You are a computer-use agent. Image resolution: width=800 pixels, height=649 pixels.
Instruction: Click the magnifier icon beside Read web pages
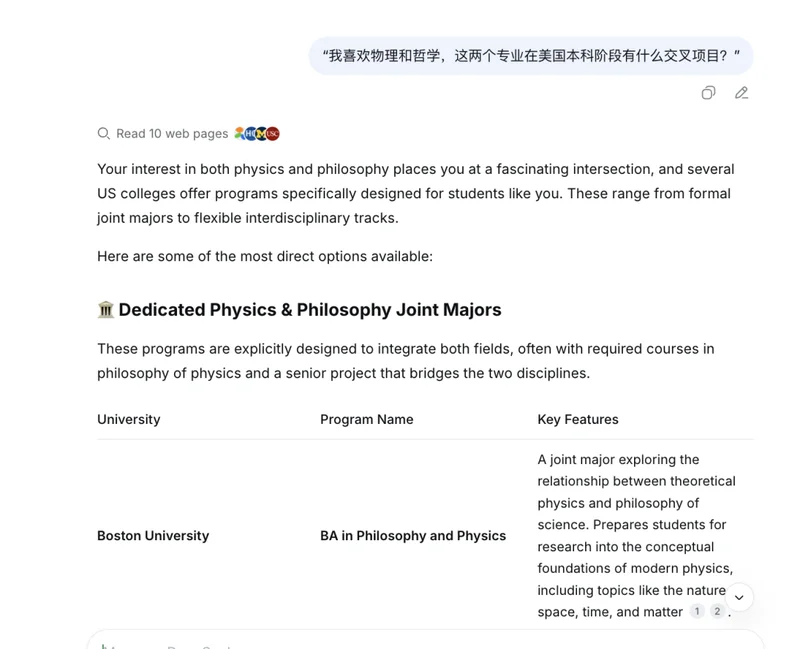click(x=103, y=134)
